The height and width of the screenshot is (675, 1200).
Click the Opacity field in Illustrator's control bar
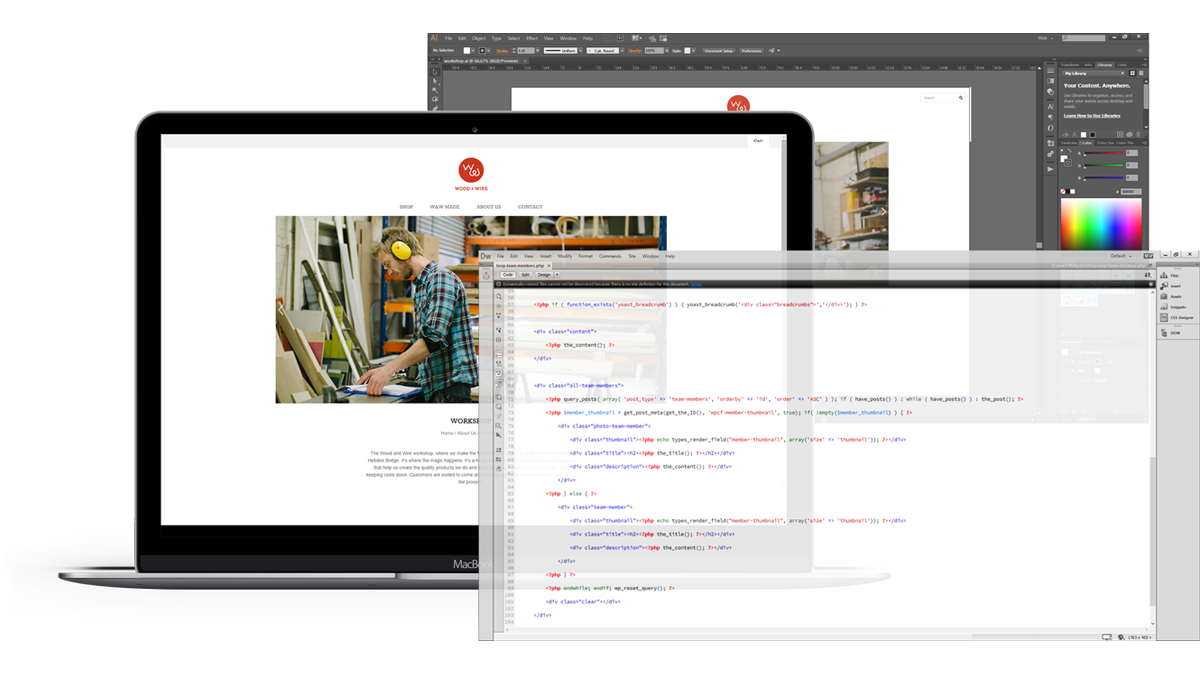click(x=653, y=50)
